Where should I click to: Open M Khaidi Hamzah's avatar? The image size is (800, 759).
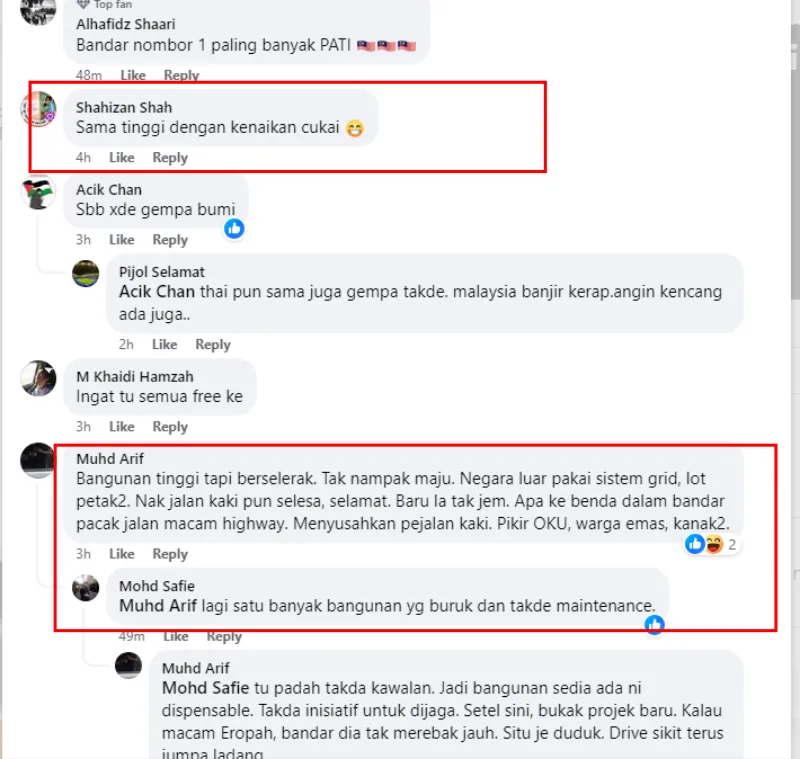39,378
